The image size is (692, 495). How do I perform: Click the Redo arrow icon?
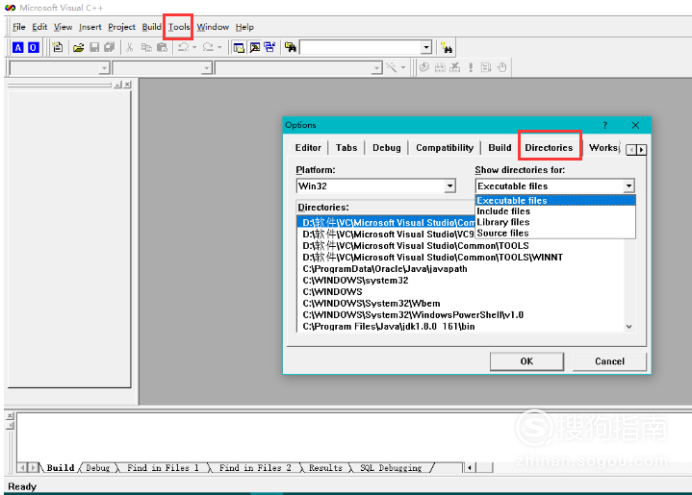pos(208,47)
